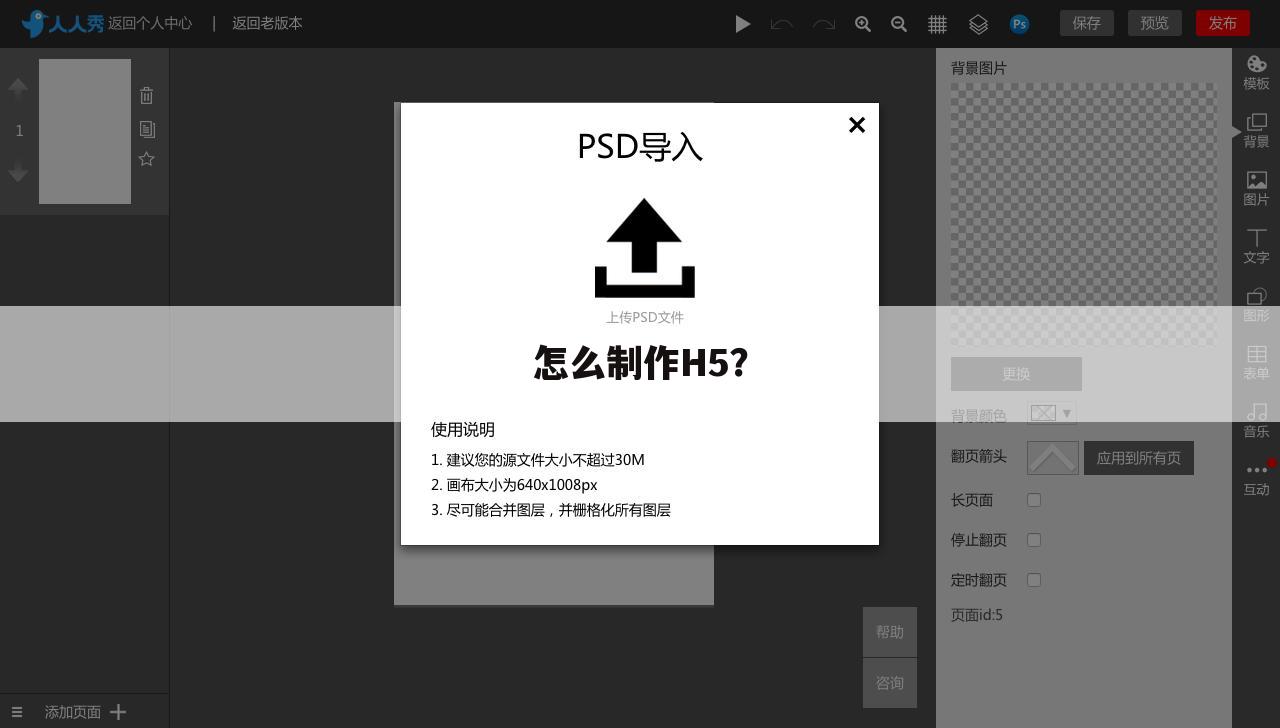Toggle the grid overlay icon
The image size is (1280, 728).
click(937, 23)
